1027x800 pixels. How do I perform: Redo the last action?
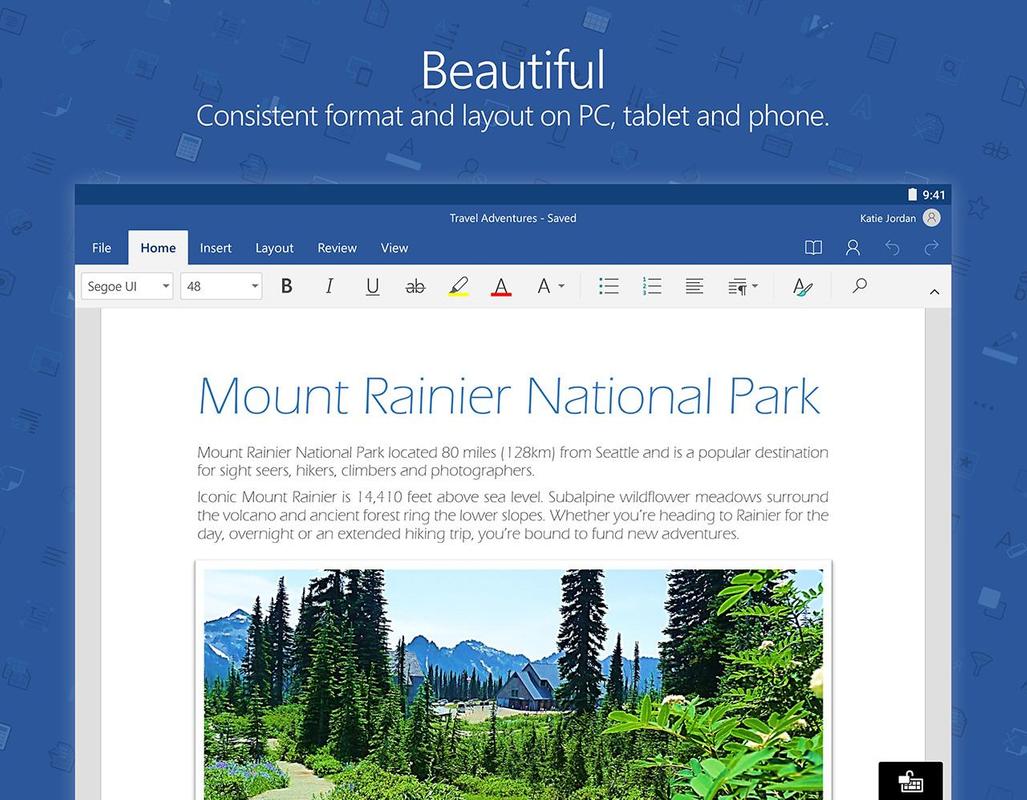click(x=931, y=247)
